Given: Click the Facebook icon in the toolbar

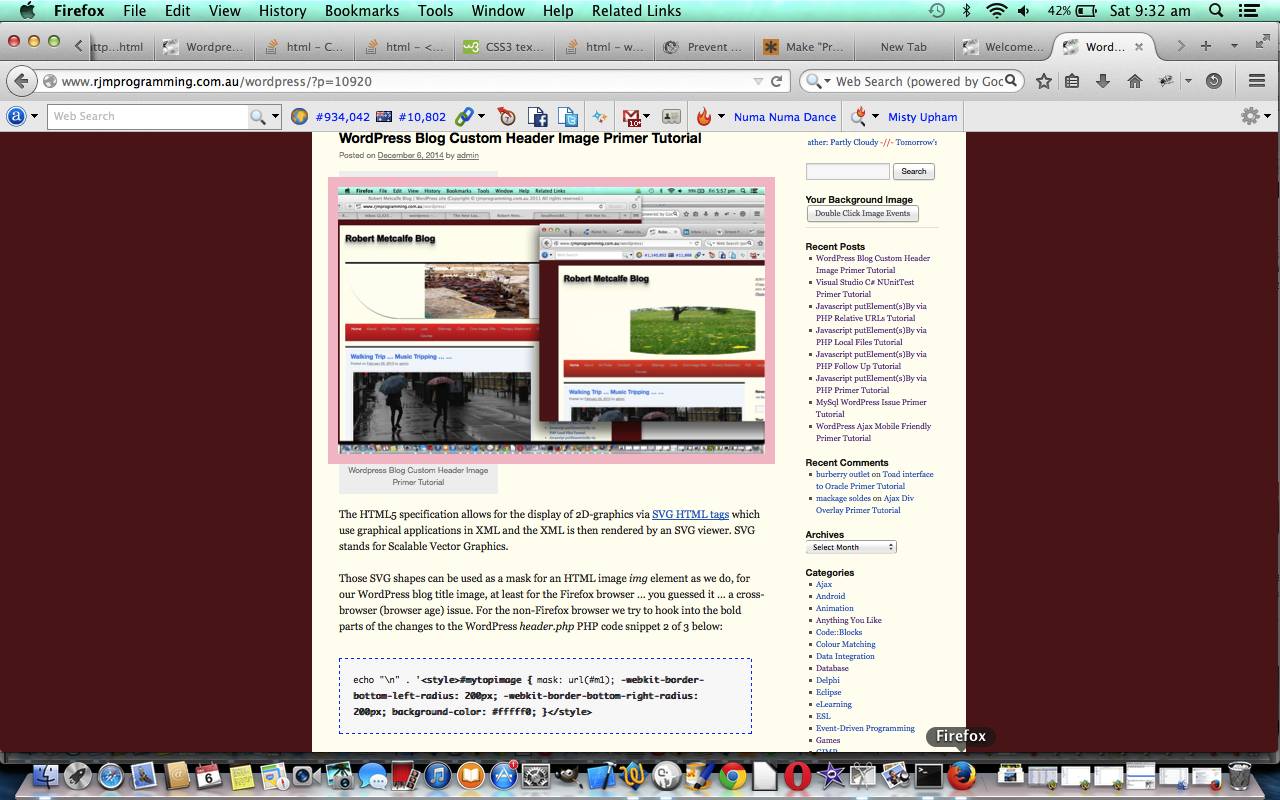Looking at the screenshot, I should (537, 117).
